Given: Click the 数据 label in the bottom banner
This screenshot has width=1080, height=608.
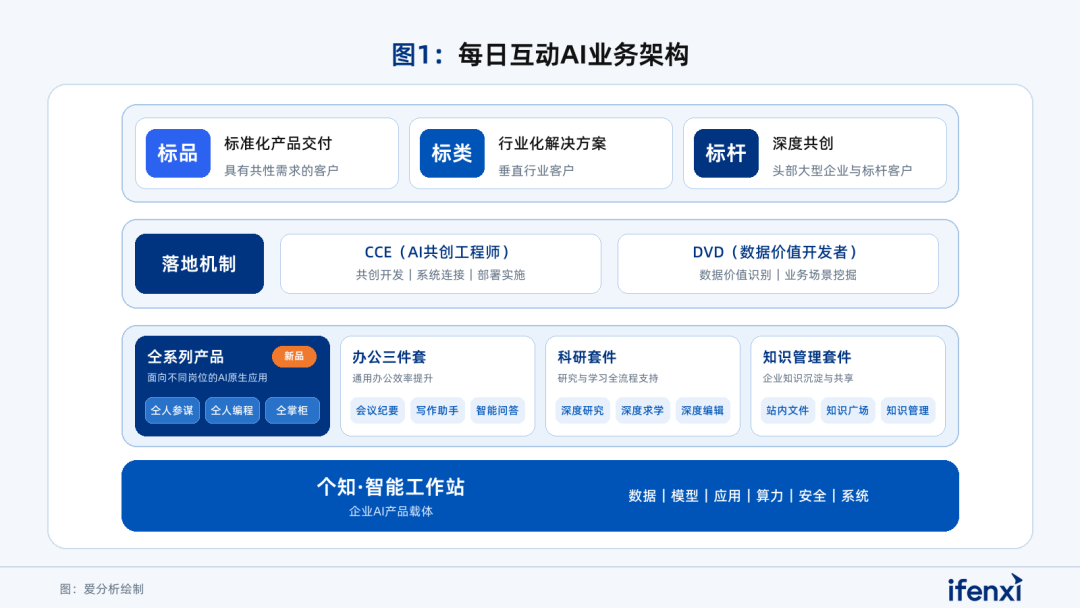Looking at the screenshot, I should [642, 496].
